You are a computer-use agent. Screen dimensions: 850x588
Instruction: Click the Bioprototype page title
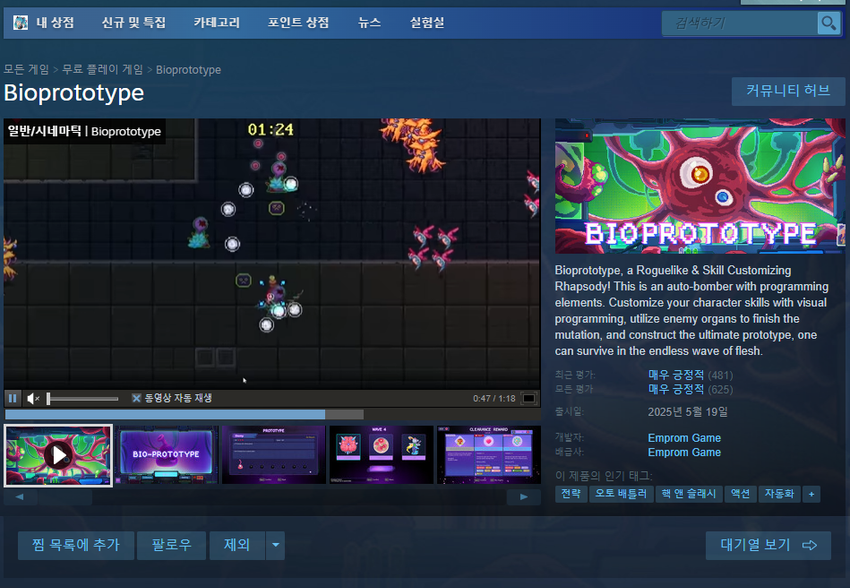[74, 93]
